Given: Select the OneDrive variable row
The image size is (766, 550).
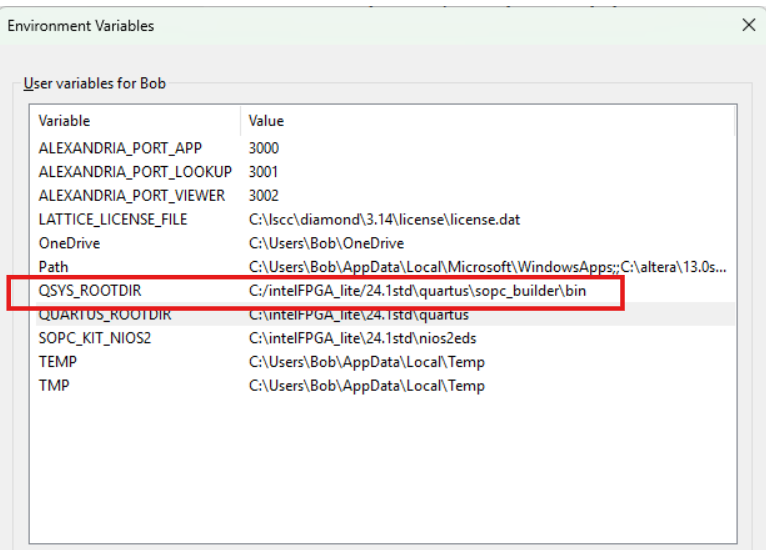Looking at the screenshot, I should (70, 243).
